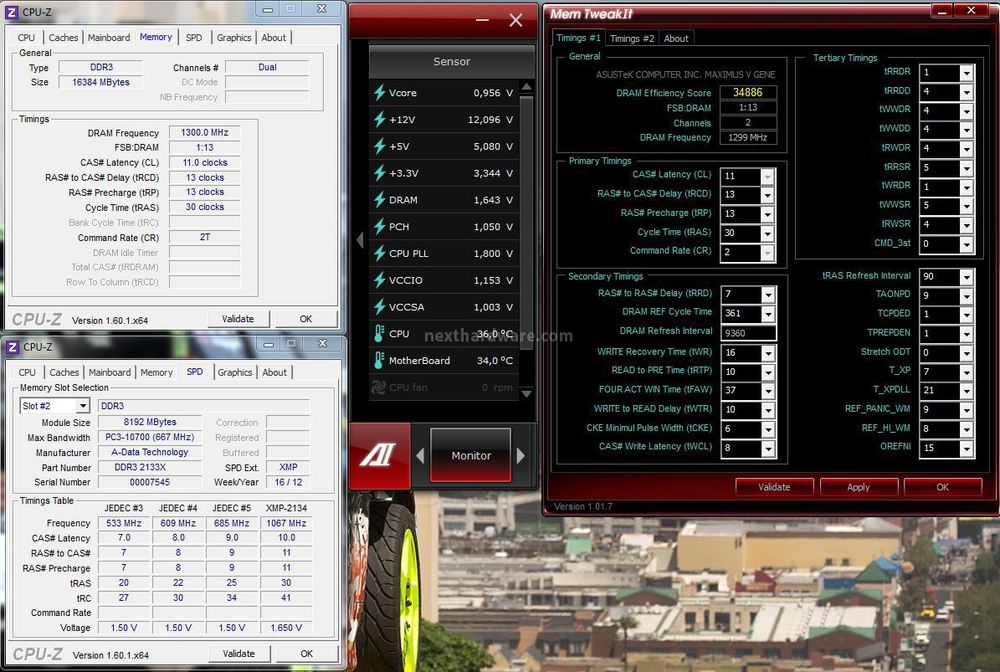Image resolution: width=1000 pixels, height=672 pixels.
Task: Open the Slot #2 memory slot dropdown
Action: [82, 405]
